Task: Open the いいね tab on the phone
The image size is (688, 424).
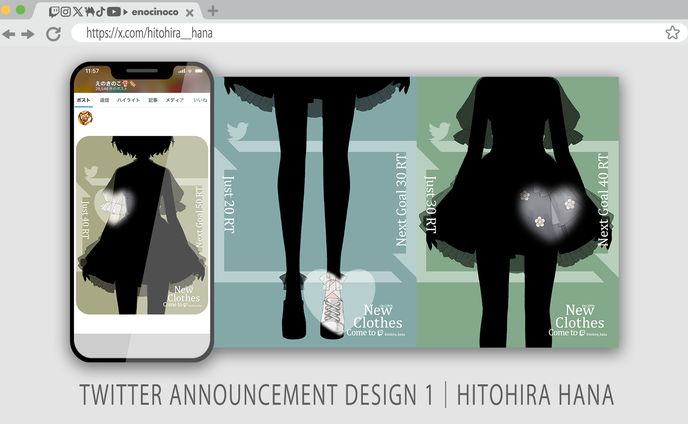Action: [x=200, y=101]
